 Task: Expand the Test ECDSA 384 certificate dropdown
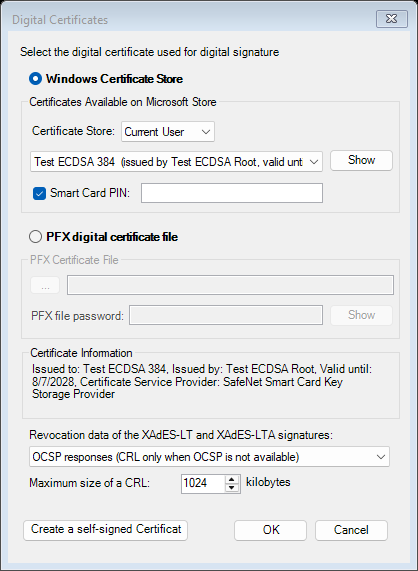[x=176, y=162]
